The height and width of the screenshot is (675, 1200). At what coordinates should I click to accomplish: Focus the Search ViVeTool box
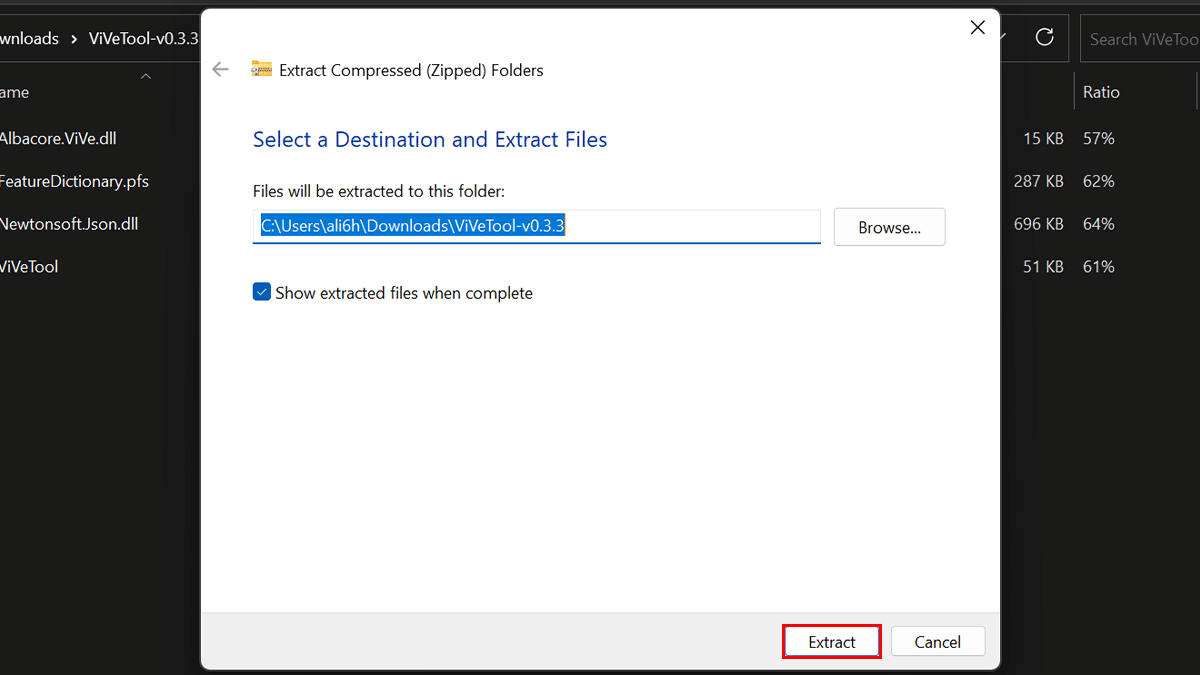point(1142,39)
